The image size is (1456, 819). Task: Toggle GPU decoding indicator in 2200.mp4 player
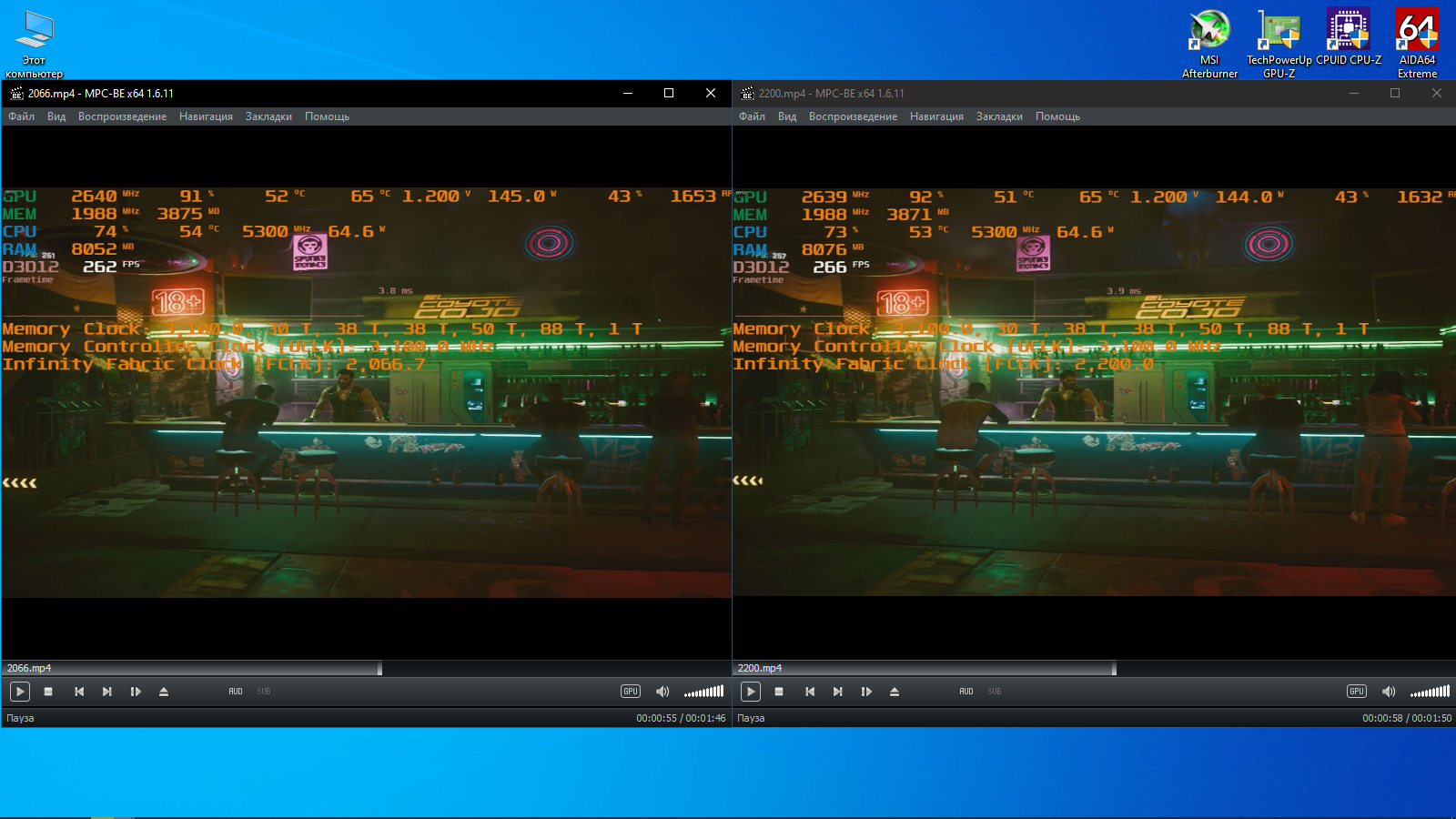point(1357,692)
